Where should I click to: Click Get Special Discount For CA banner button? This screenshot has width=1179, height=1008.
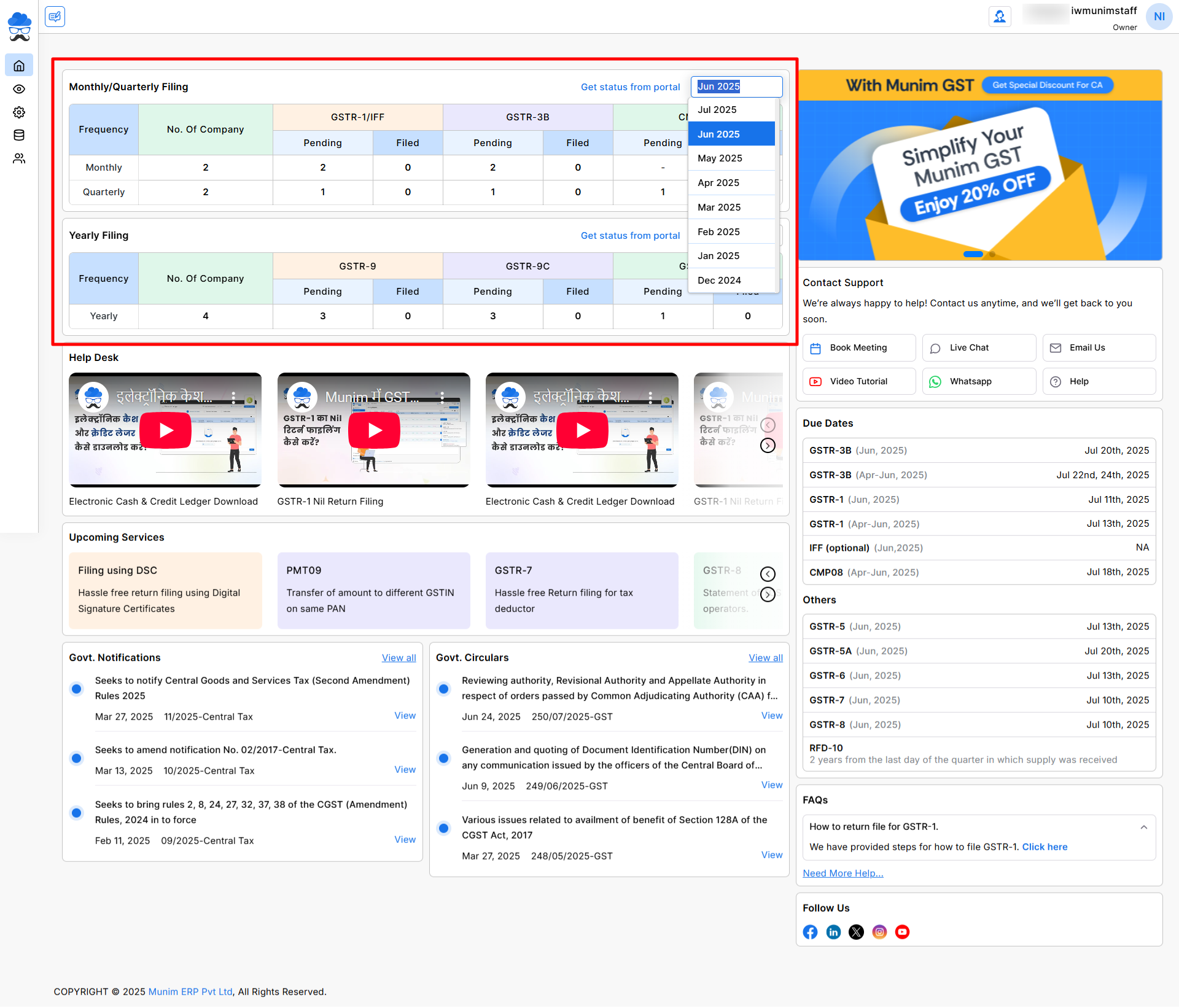(1047, 85)
